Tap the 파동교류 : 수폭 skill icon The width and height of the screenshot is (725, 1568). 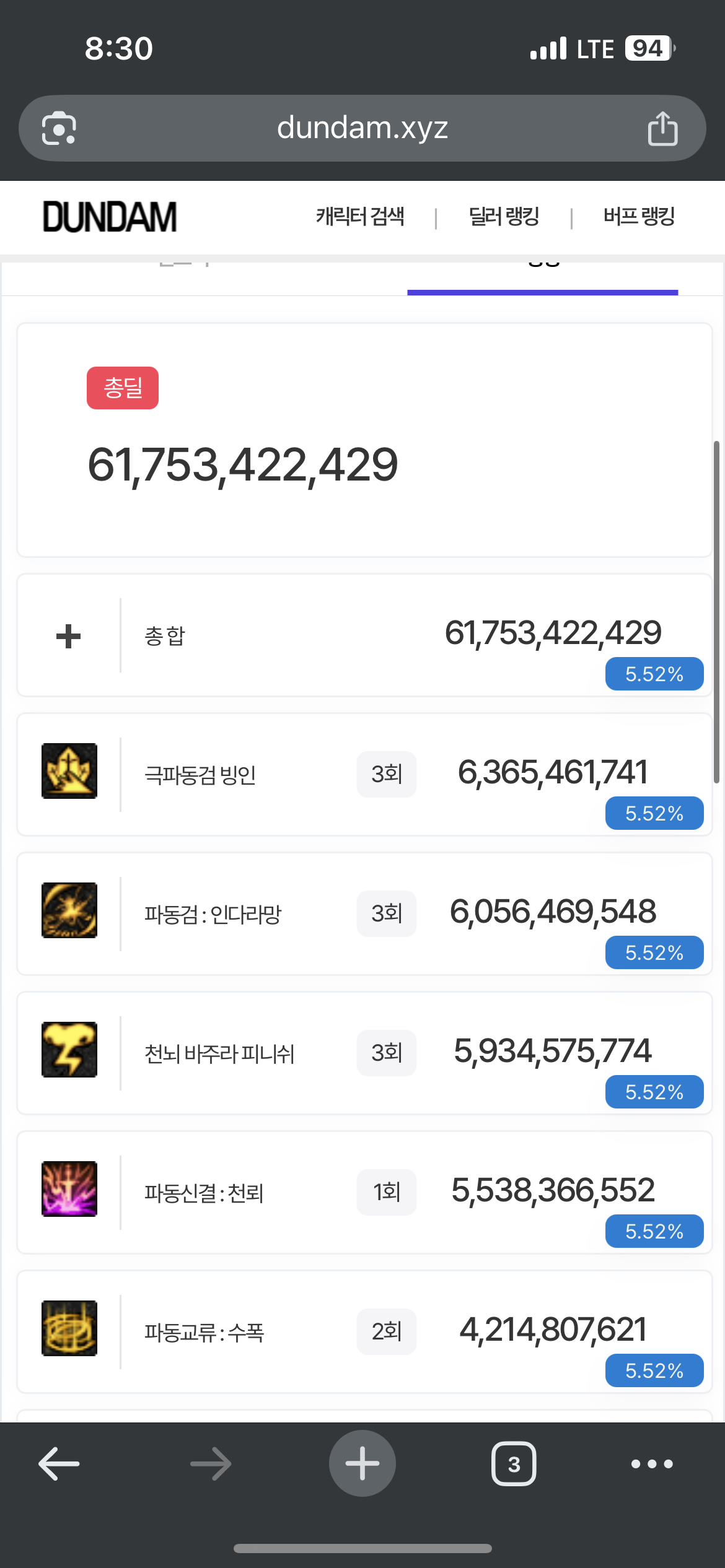(69, 1328)
